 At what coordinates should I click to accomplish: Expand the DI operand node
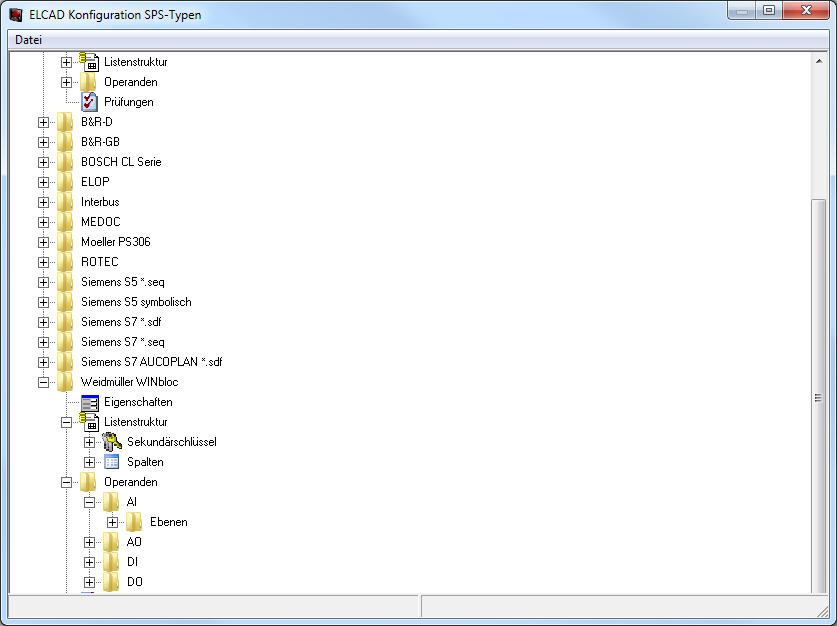pyautogui.click(x=89, y=562)
